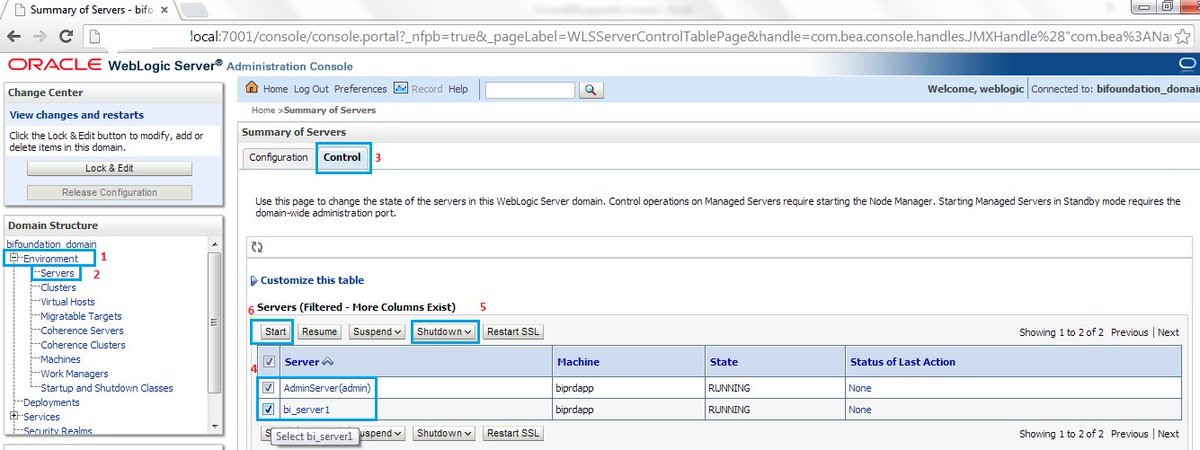Open the top Suspend dropdown

tap(377, 331)
